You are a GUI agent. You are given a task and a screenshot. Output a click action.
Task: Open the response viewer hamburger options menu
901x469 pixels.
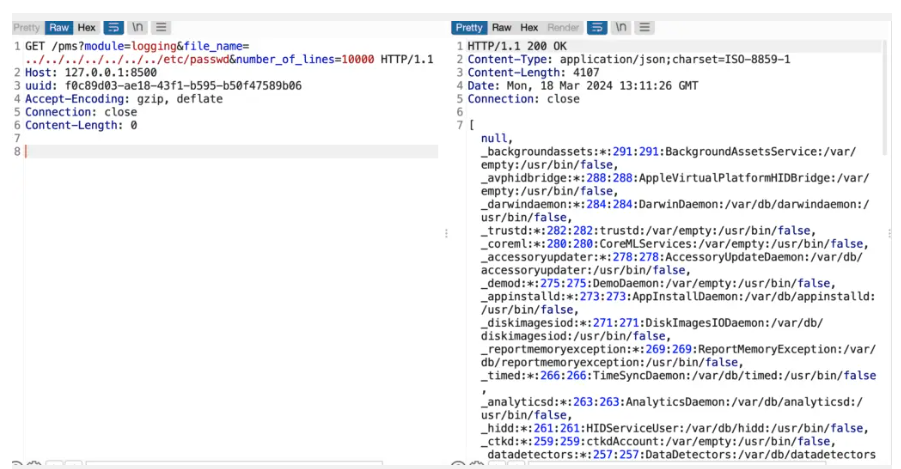(x=645, y=27)
